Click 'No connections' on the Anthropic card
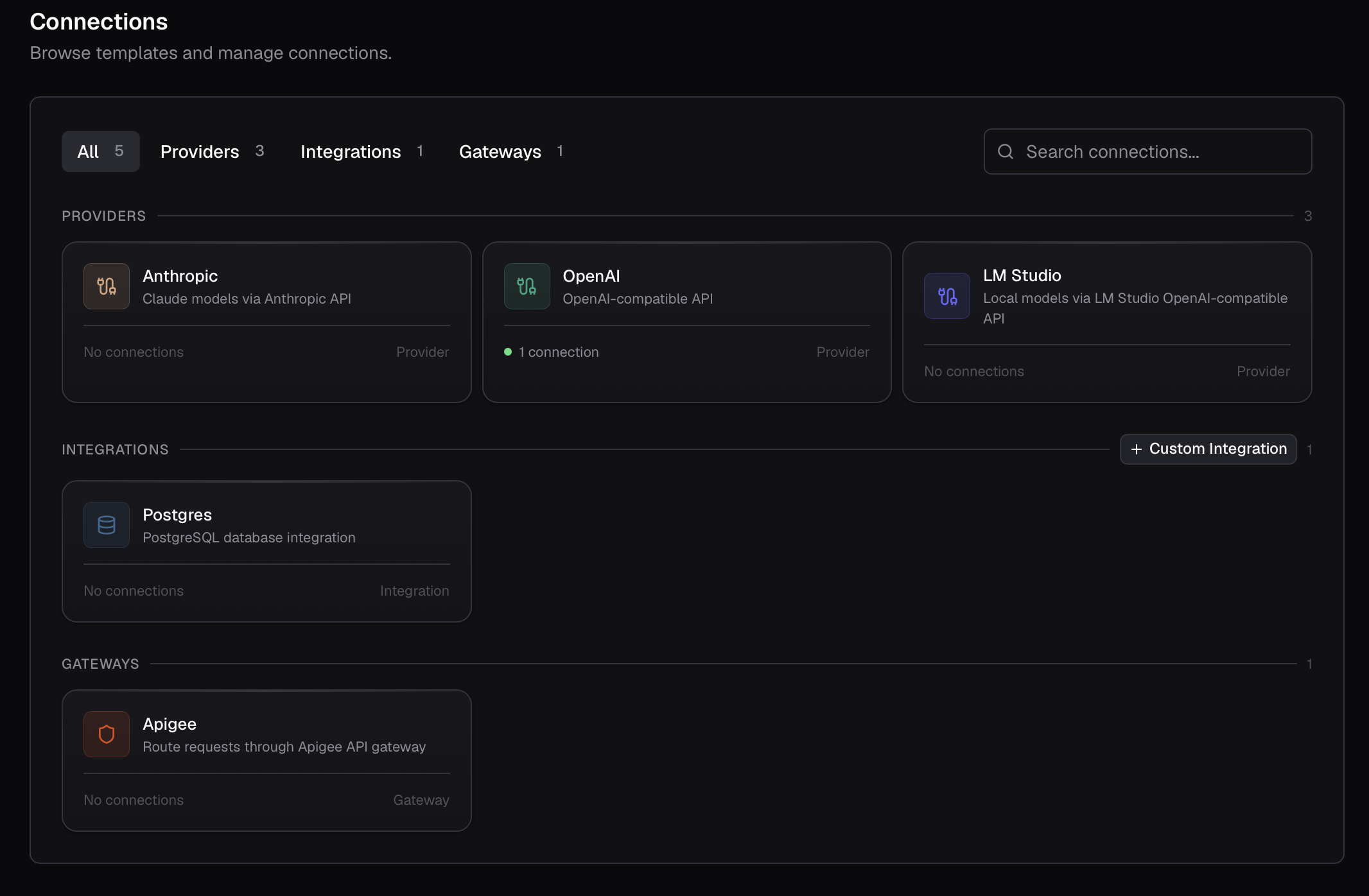 tap(134, 352)
